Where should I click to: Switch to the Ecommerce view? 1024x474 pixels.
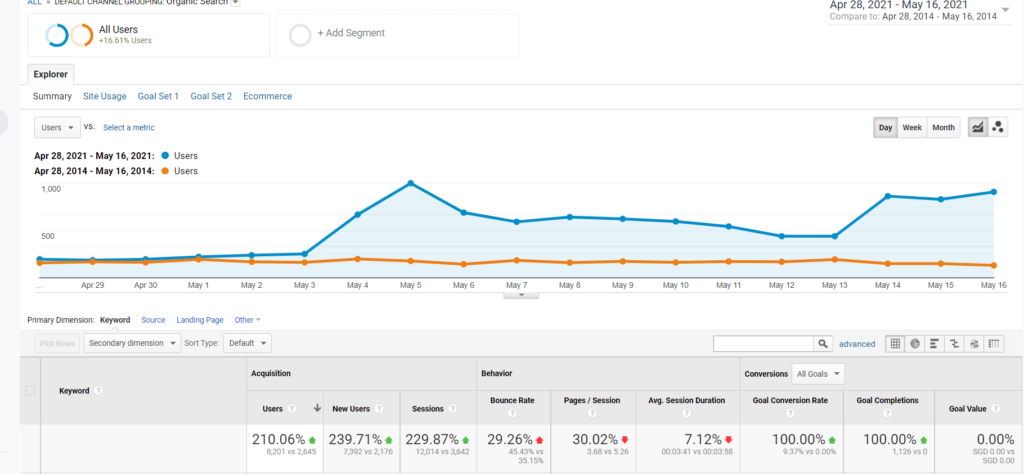coord(268,96)
